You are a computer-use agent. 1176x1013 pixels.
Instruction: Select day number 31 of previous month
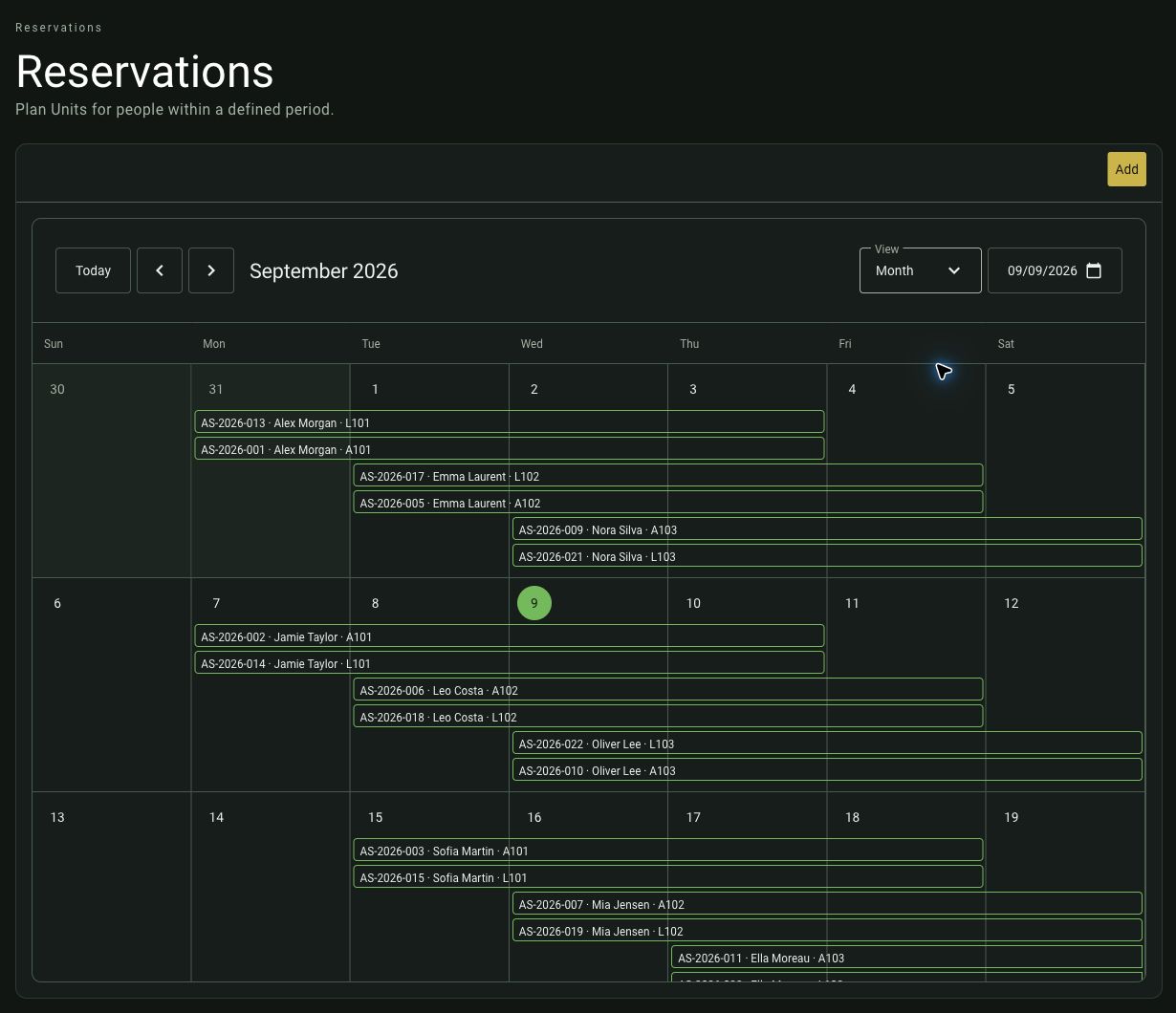point(216,389)
